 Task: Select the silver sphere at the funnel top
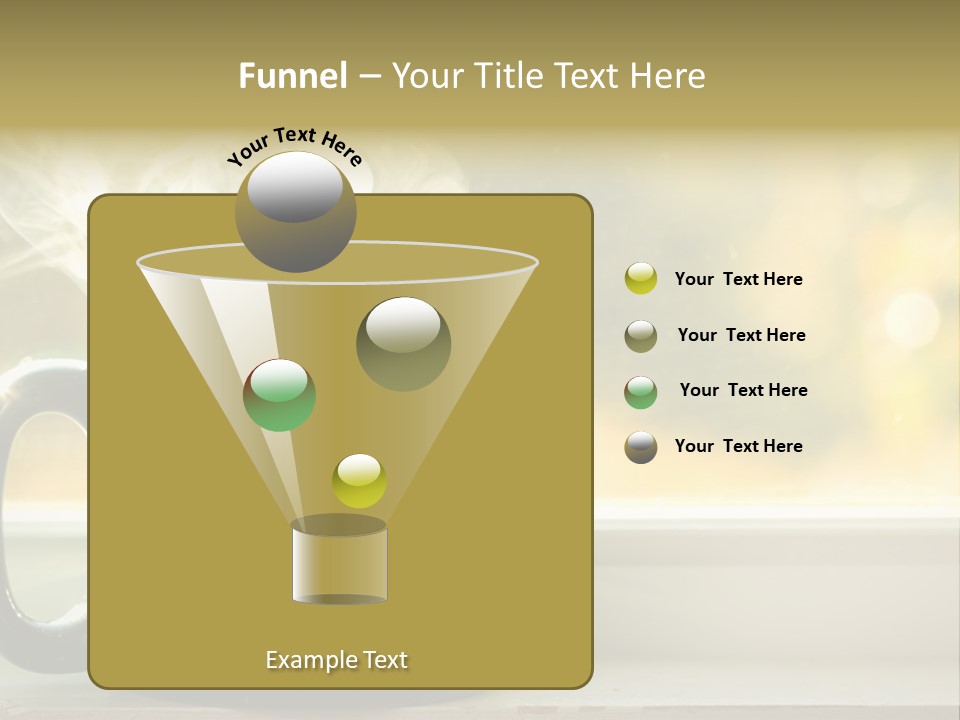point(297,215)
